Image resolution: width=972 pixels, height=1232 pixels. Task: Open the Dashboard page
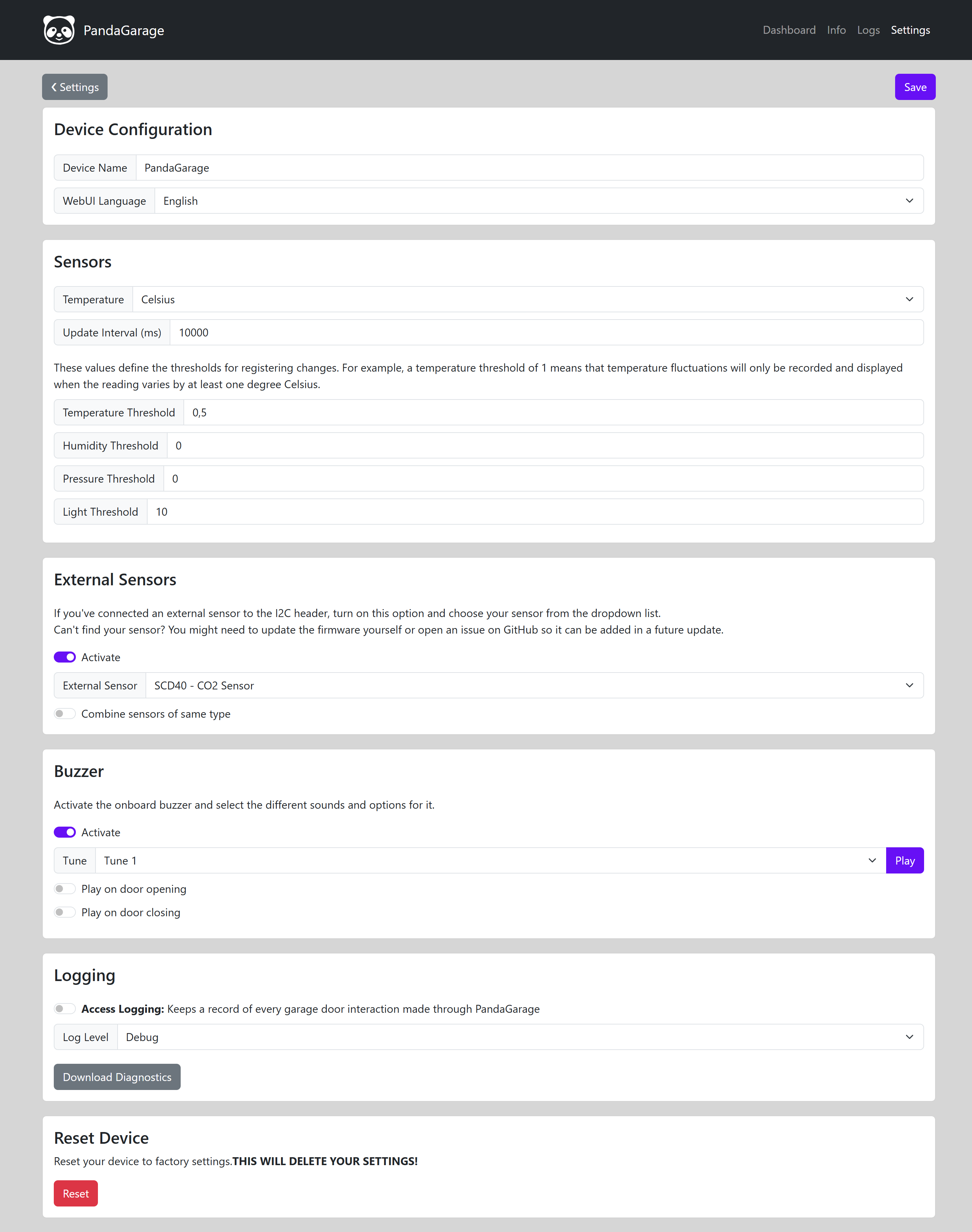[x=789, y=30]
